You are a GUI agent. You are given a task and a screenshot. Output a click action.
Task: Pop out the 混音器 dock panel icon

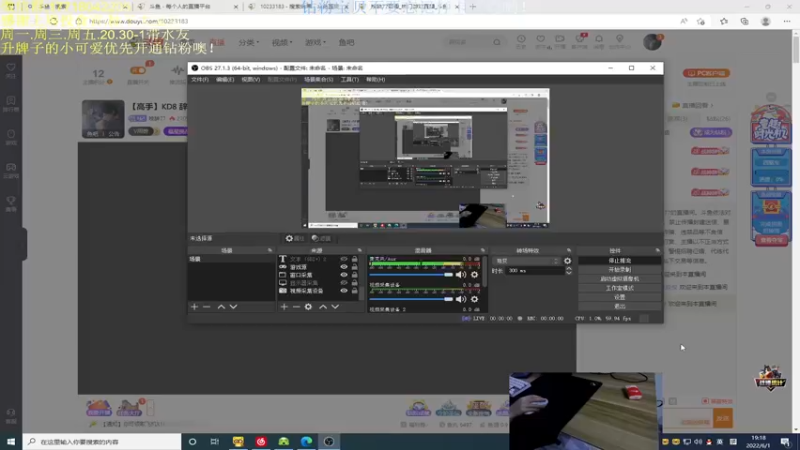tap(483, 251)
